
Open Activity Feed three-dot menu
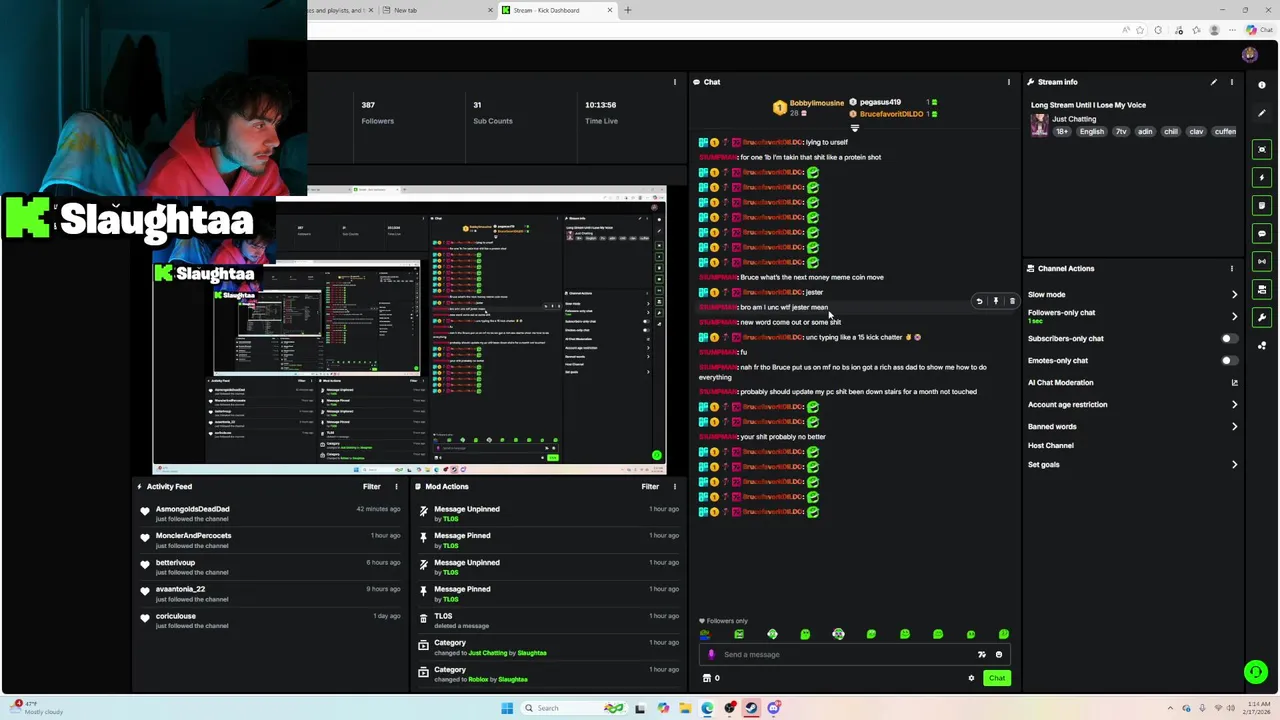click(396, 487)
